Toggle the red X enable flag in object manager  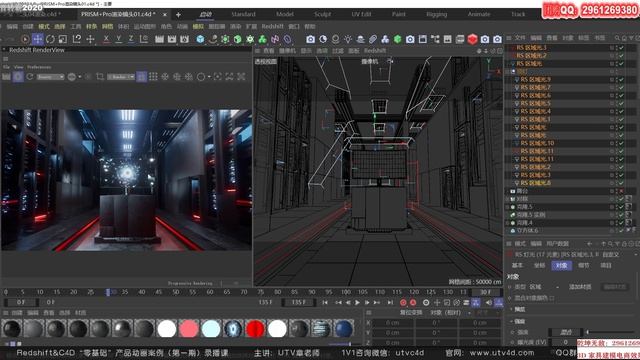coord(621,191)
